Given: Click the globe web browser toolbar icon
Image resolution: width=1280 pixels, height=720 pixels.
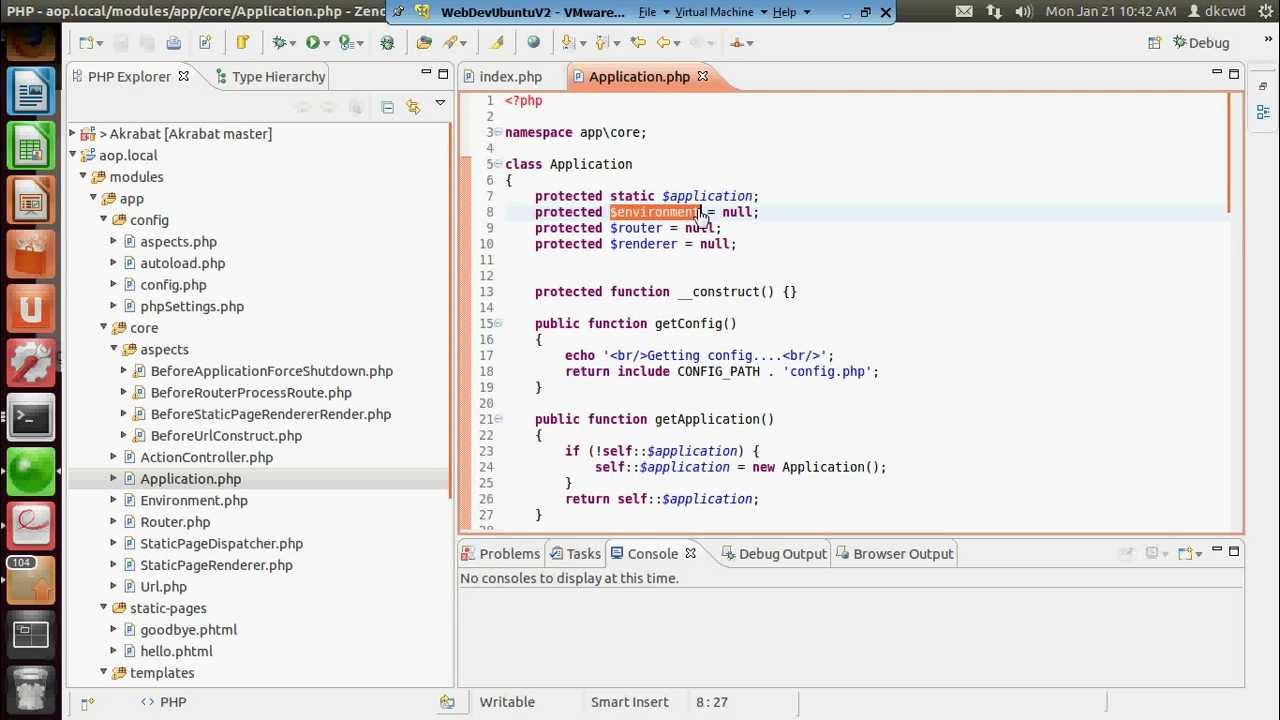Looking at the screenshot, I should (x=533, y=43).
